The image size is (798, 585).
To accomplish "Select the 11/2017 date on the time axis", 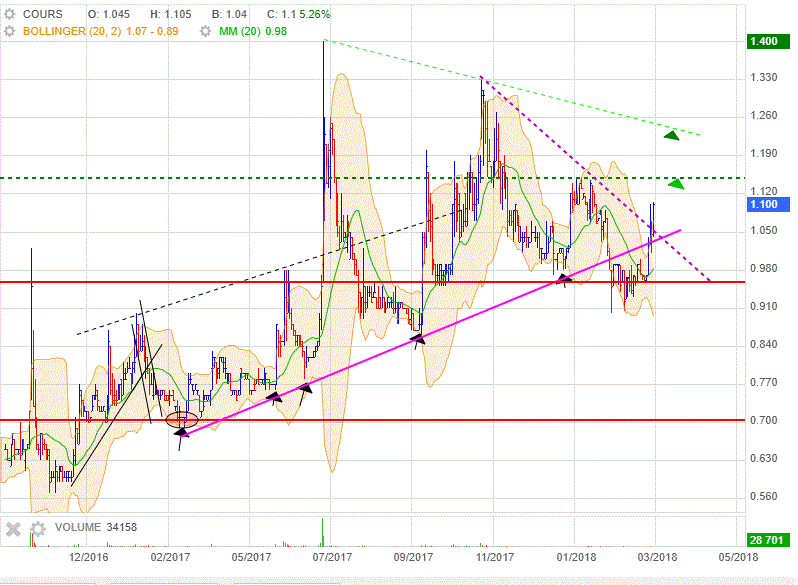I will [x=495, y=557].
